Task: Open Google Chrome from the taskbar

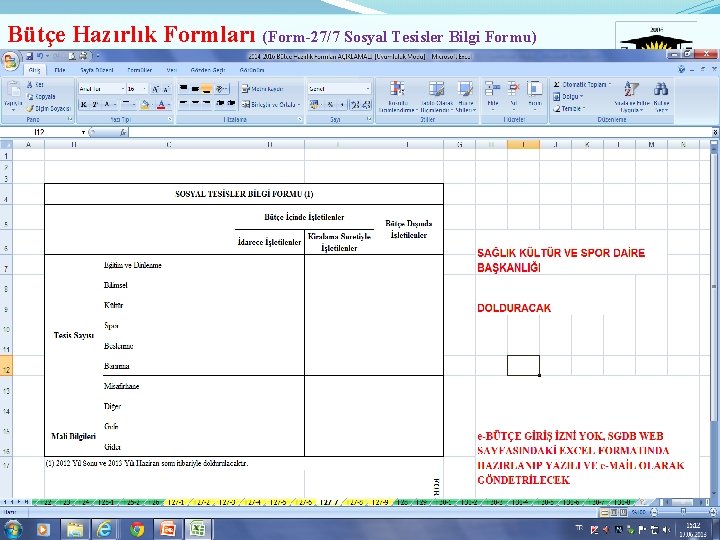Action: [137, 529]
